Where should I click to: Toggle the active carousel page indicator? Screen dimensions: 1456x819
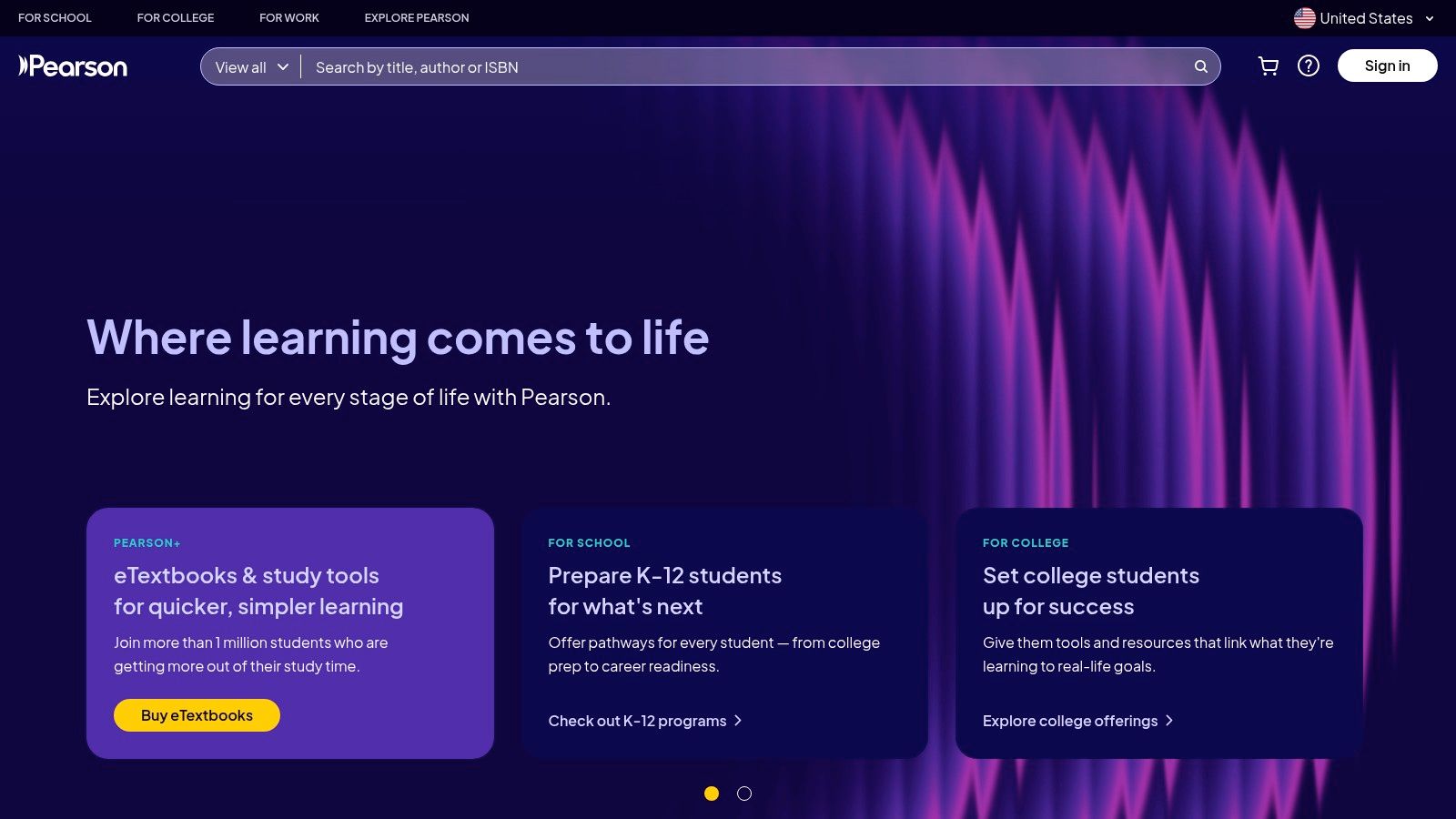click(x=711, y=794)
